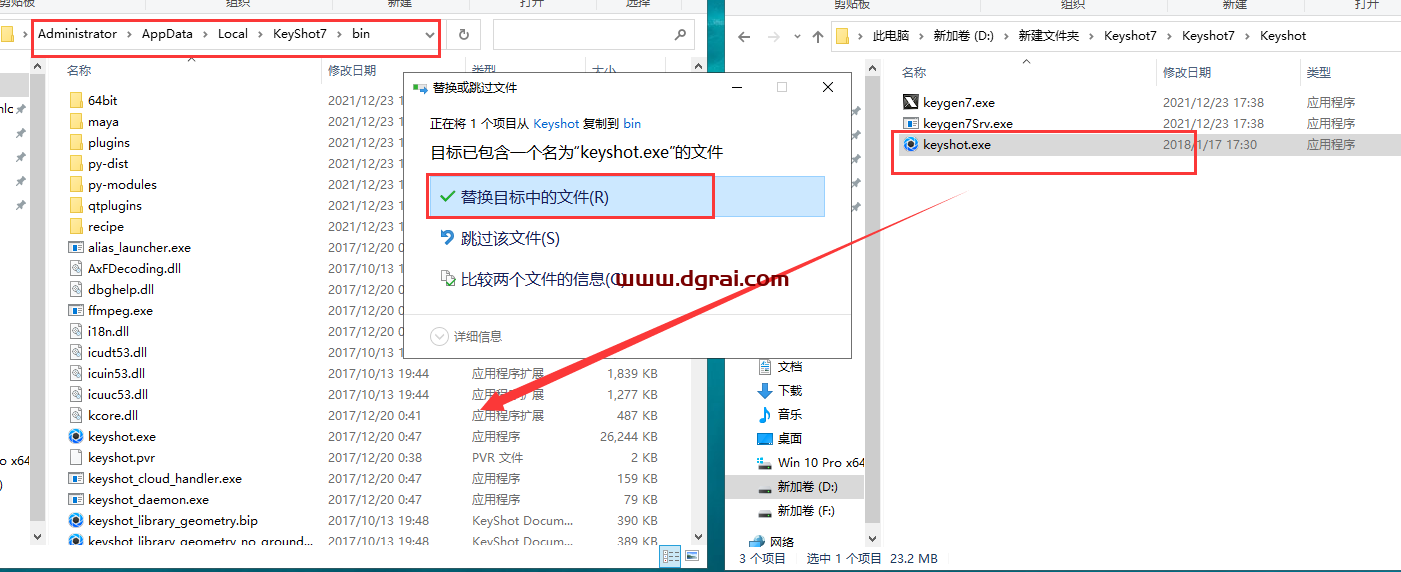
Task: Open 文档 in right navigation pane
Action: pos(790,366)
